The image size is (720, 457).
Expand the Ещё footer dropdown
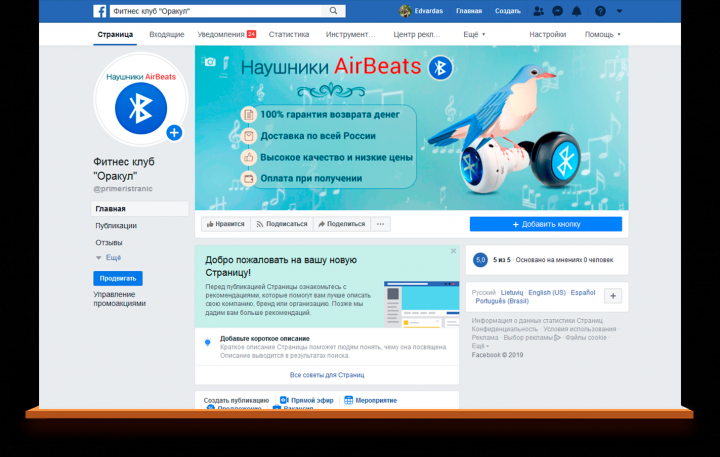(x=480, y=346)
